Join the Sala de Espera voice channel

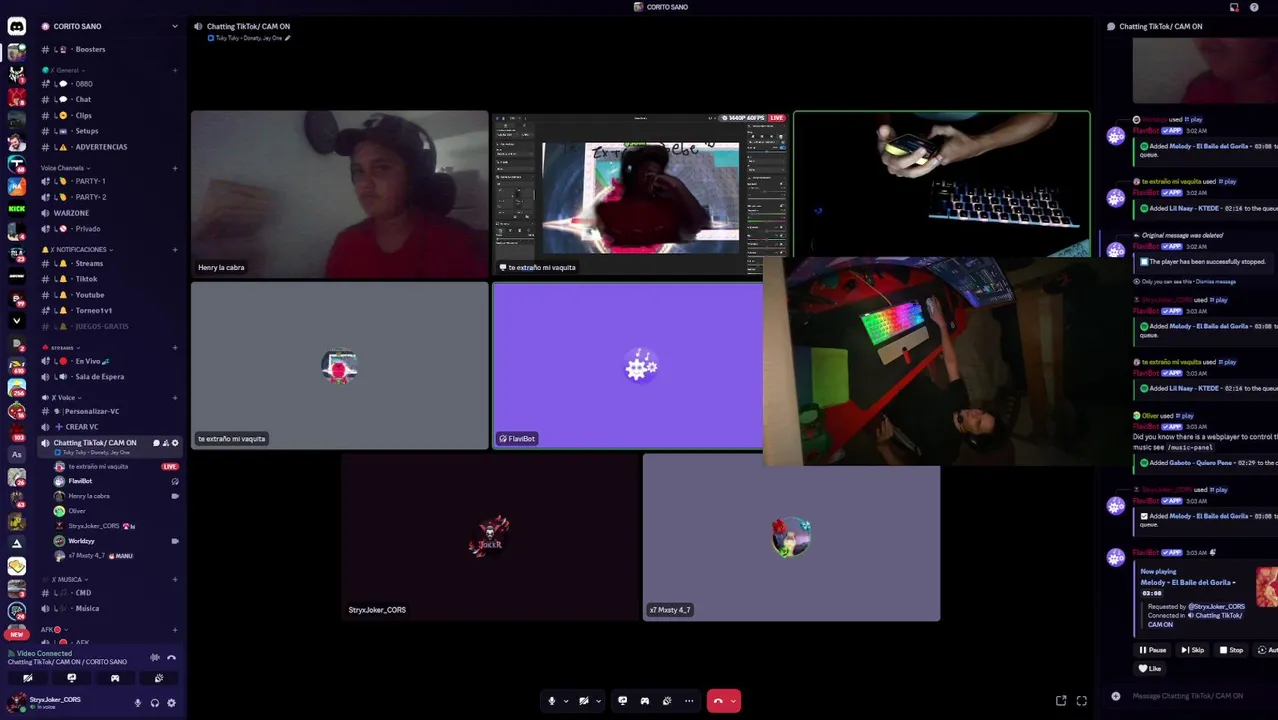110,377
